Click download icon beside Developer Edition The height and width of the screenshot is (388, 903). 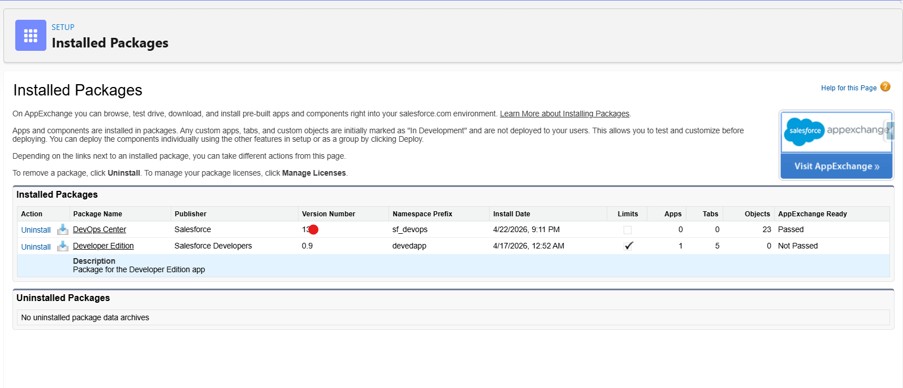[62, 246]
